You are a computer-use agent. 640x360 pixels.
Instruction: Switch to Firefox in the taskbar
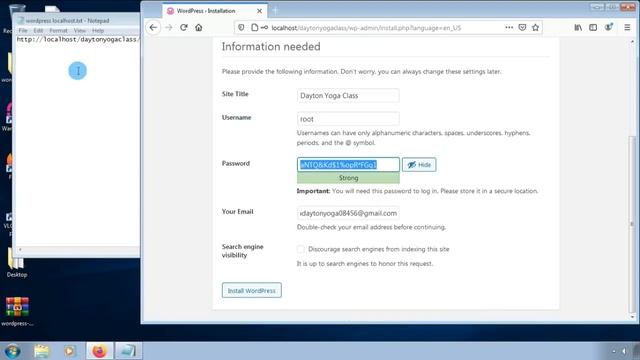tap(99, 351)
